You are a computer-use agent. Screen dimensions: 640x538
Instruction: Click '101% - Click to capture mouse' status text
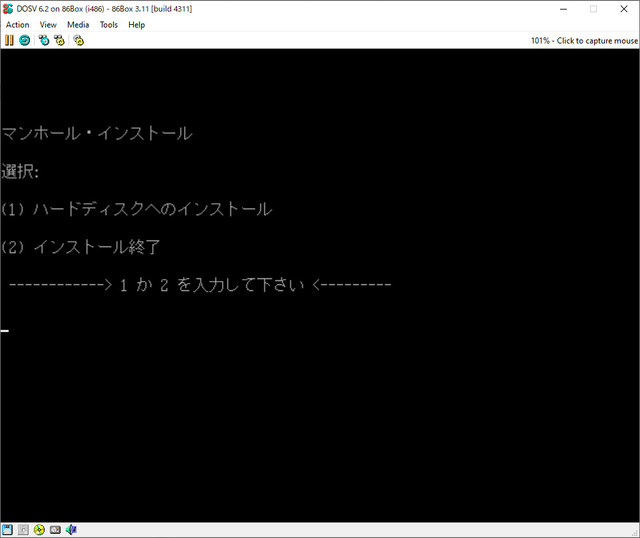[x=584, y=40]
